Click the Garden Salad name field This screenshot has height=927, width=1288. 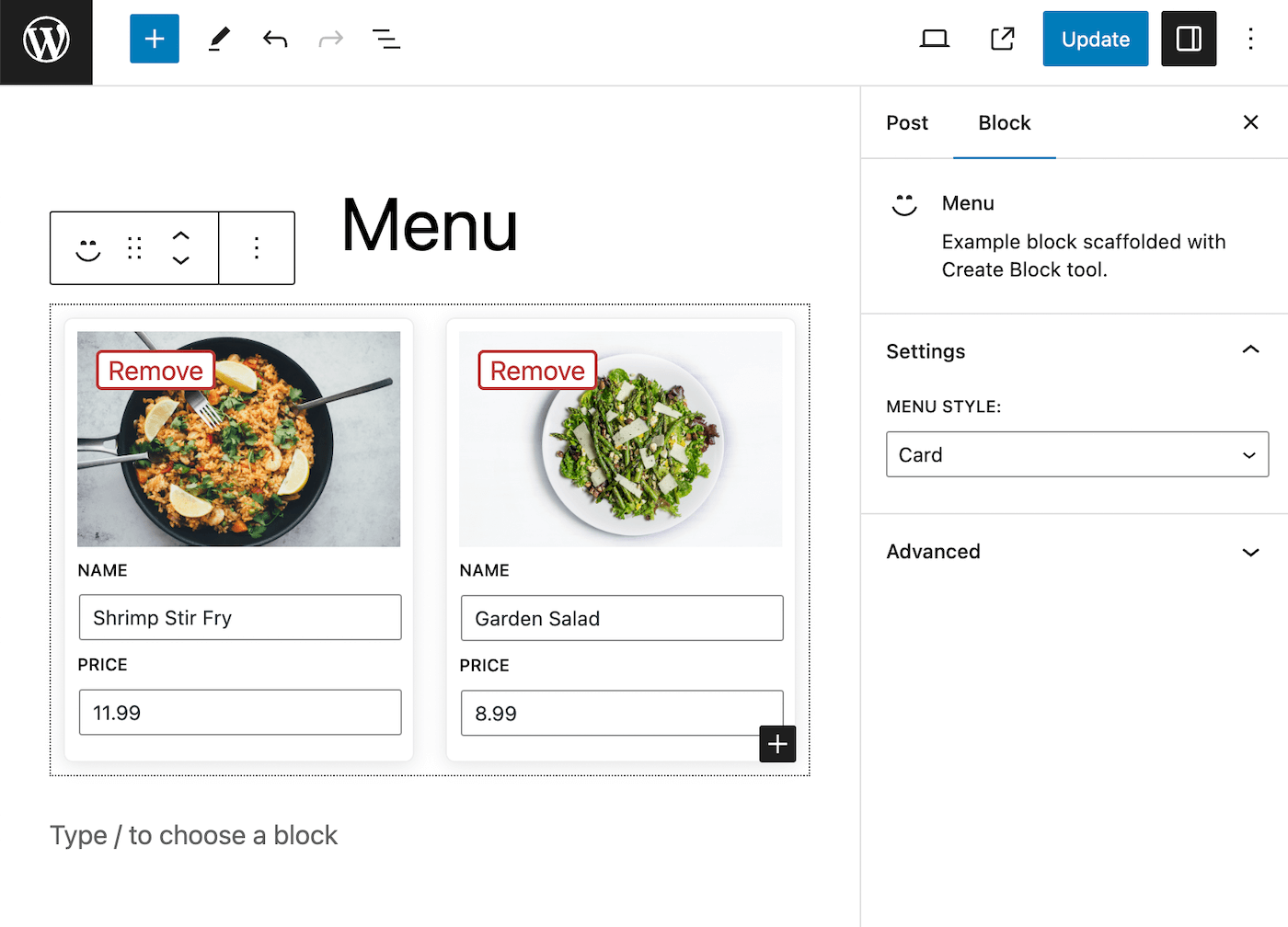622,618
